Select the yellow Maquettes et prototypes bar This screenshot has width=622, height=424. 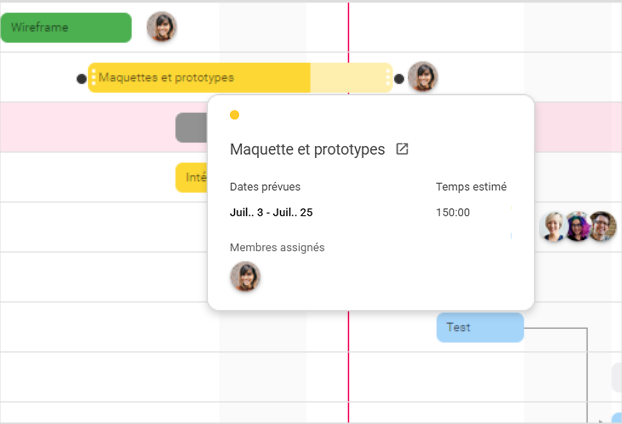click(x=200, y=77)
